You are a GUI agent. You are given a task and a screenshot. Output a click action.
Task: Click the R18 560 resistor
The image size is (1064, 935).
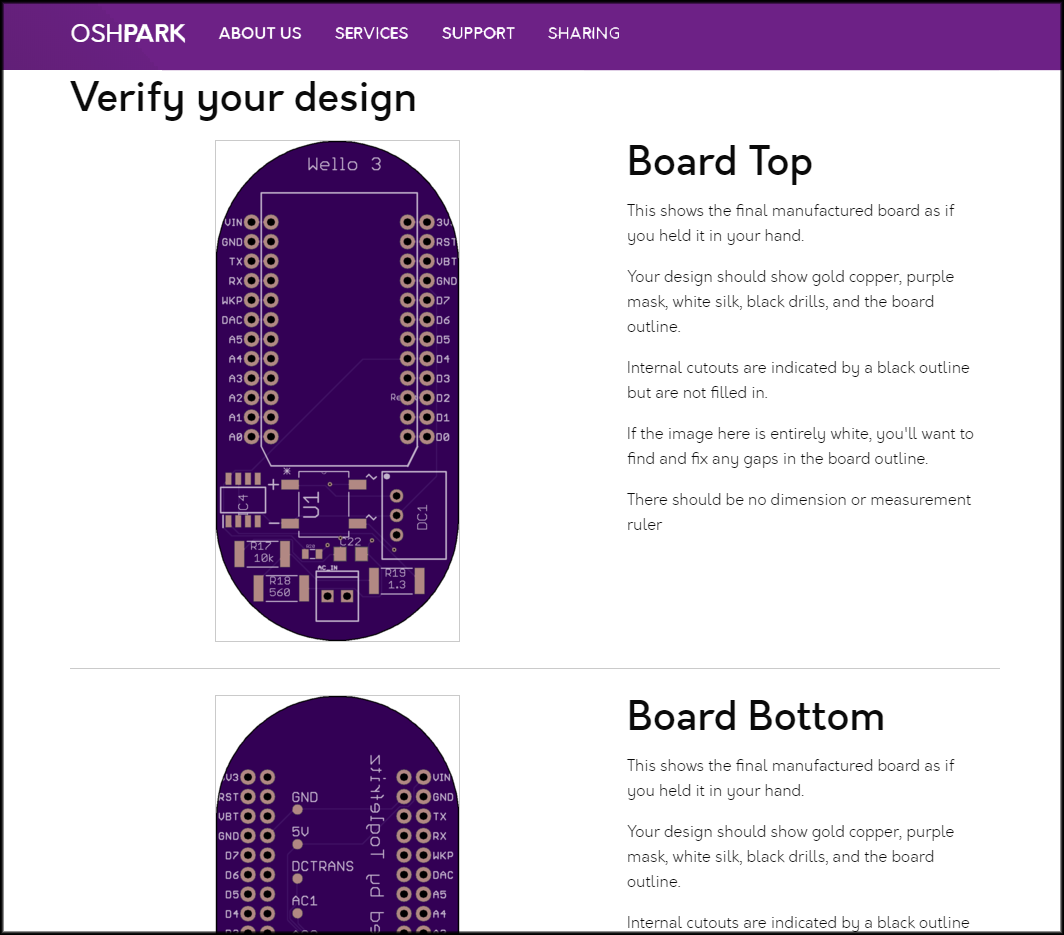(x=280, y=587)
